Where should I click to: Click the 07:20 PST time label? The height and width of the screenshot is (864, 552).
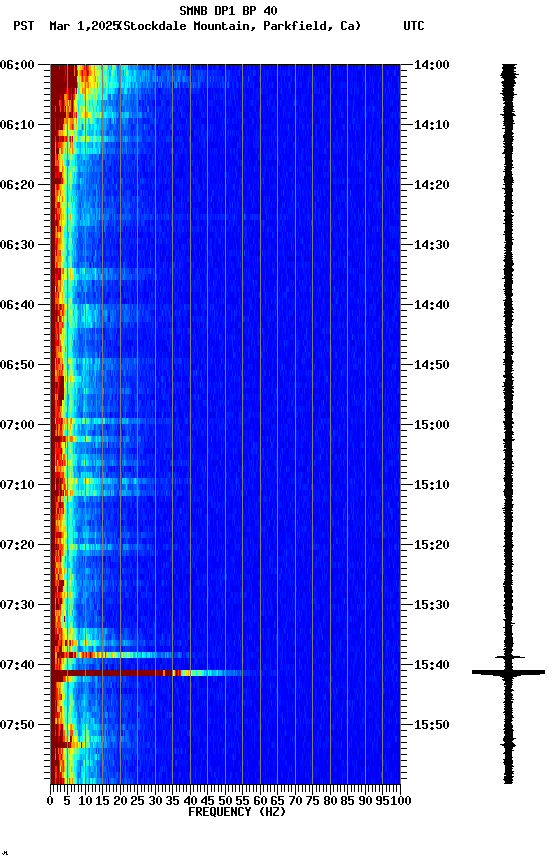[x=17, y=545]
